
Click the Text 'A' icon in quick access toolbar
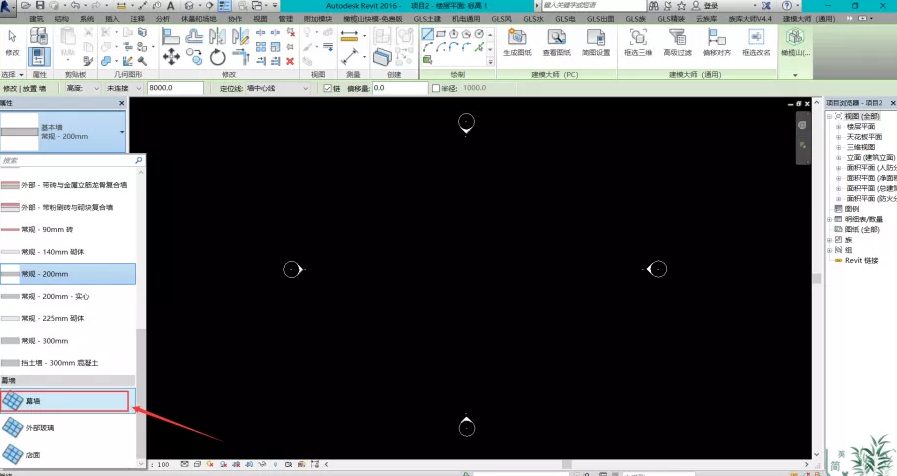coord(170,6)
